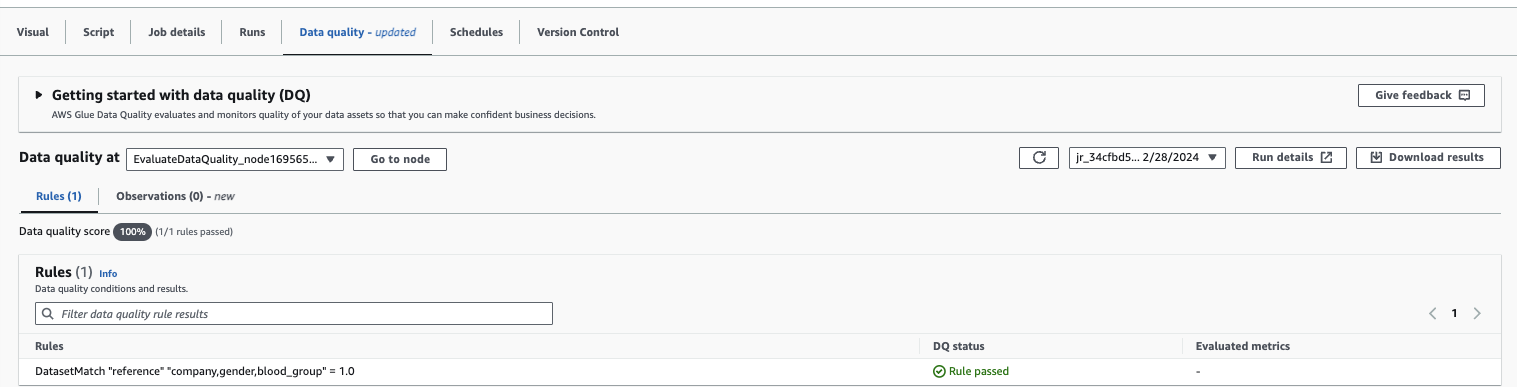Click the green Rule passed status icon

[939, 371]
